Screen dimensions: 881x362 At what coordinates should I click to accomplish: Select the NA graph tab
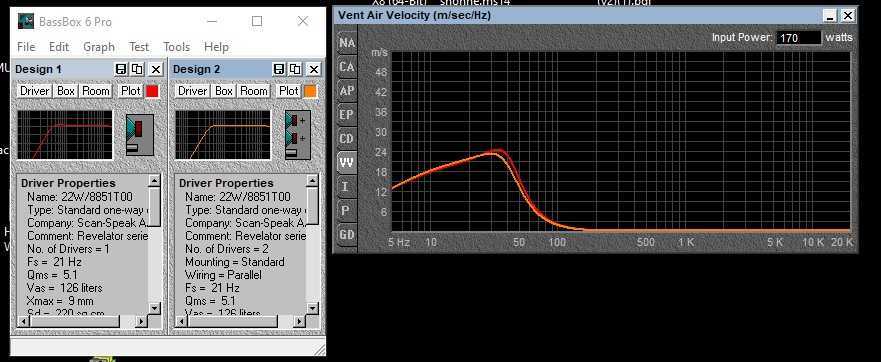tap(347, 43)
